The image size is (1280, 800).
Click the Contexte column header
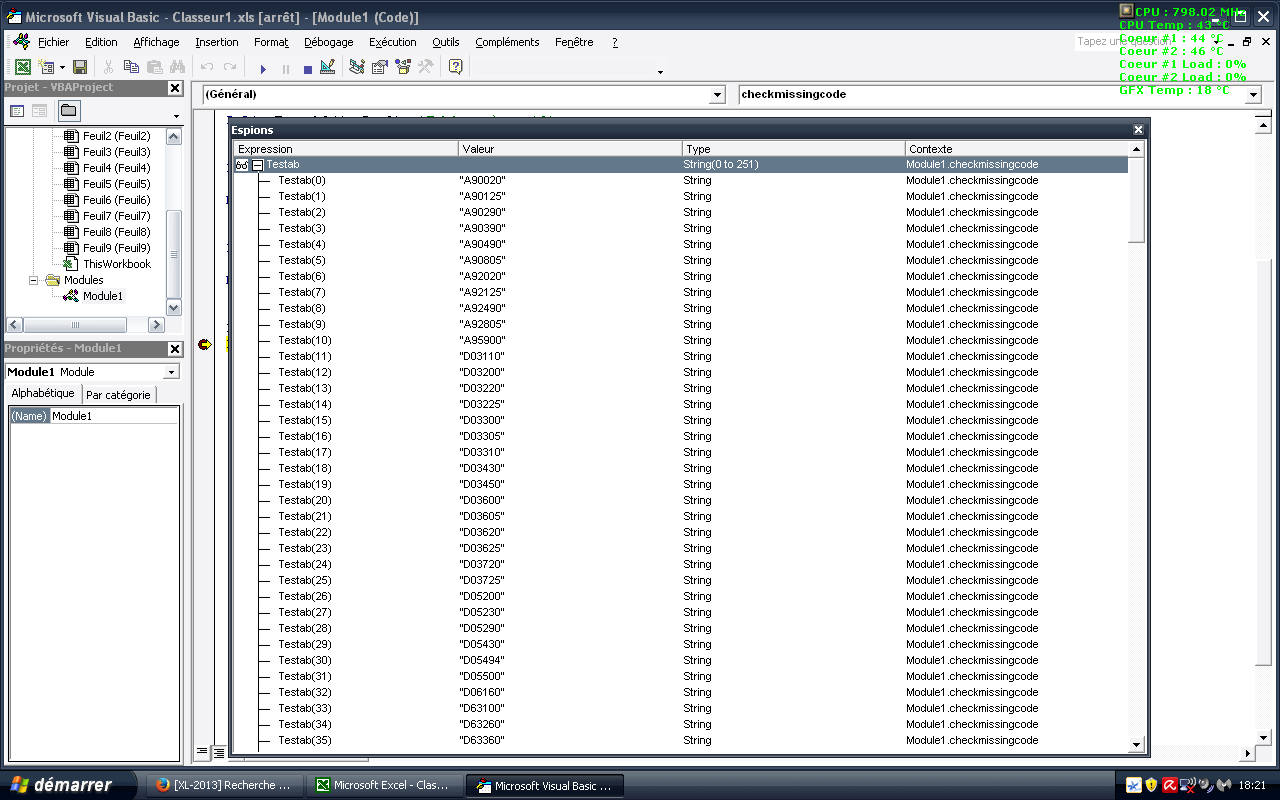pyautogui.click(x=1016, y=149)
